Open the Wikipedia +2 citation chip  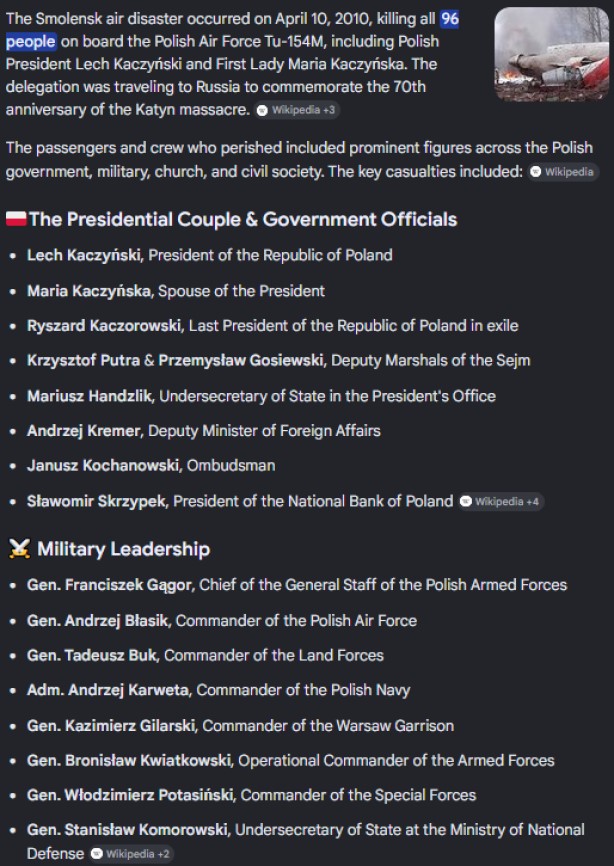click(x=131, y=854)
